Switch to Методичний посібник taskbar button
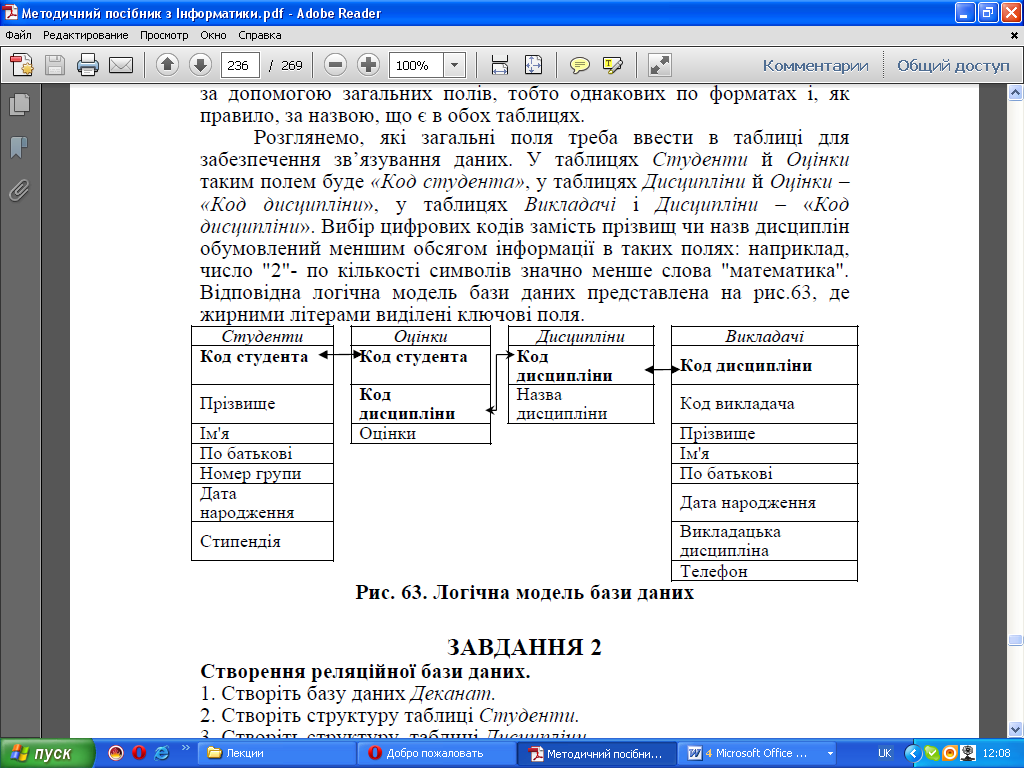The width and height of the screenshot is (1024, 768). 598,753
